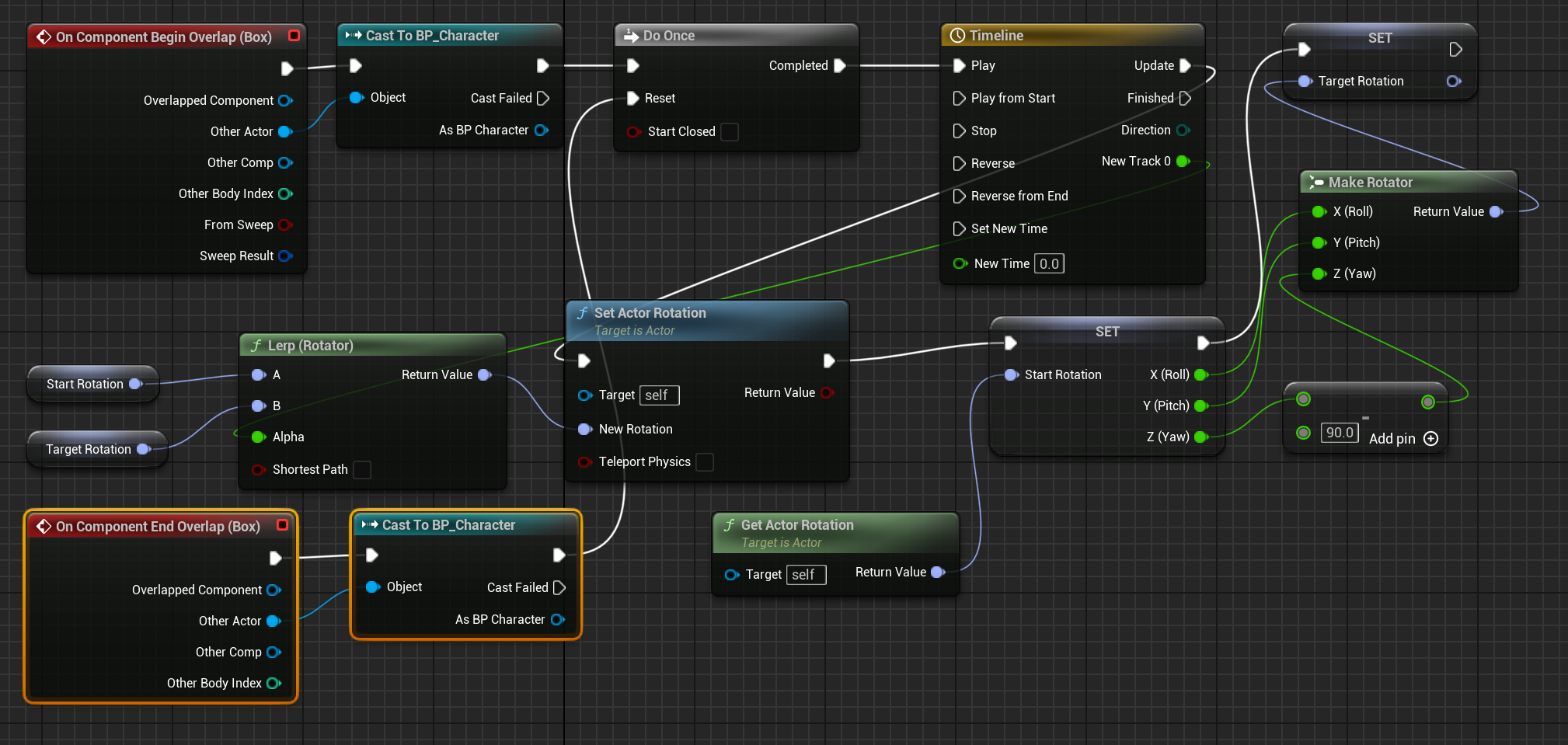Click the Timeline Direction output pin
Image resolution: width=1568 pixels, height=745 pixels.
tap(1183, 131)
